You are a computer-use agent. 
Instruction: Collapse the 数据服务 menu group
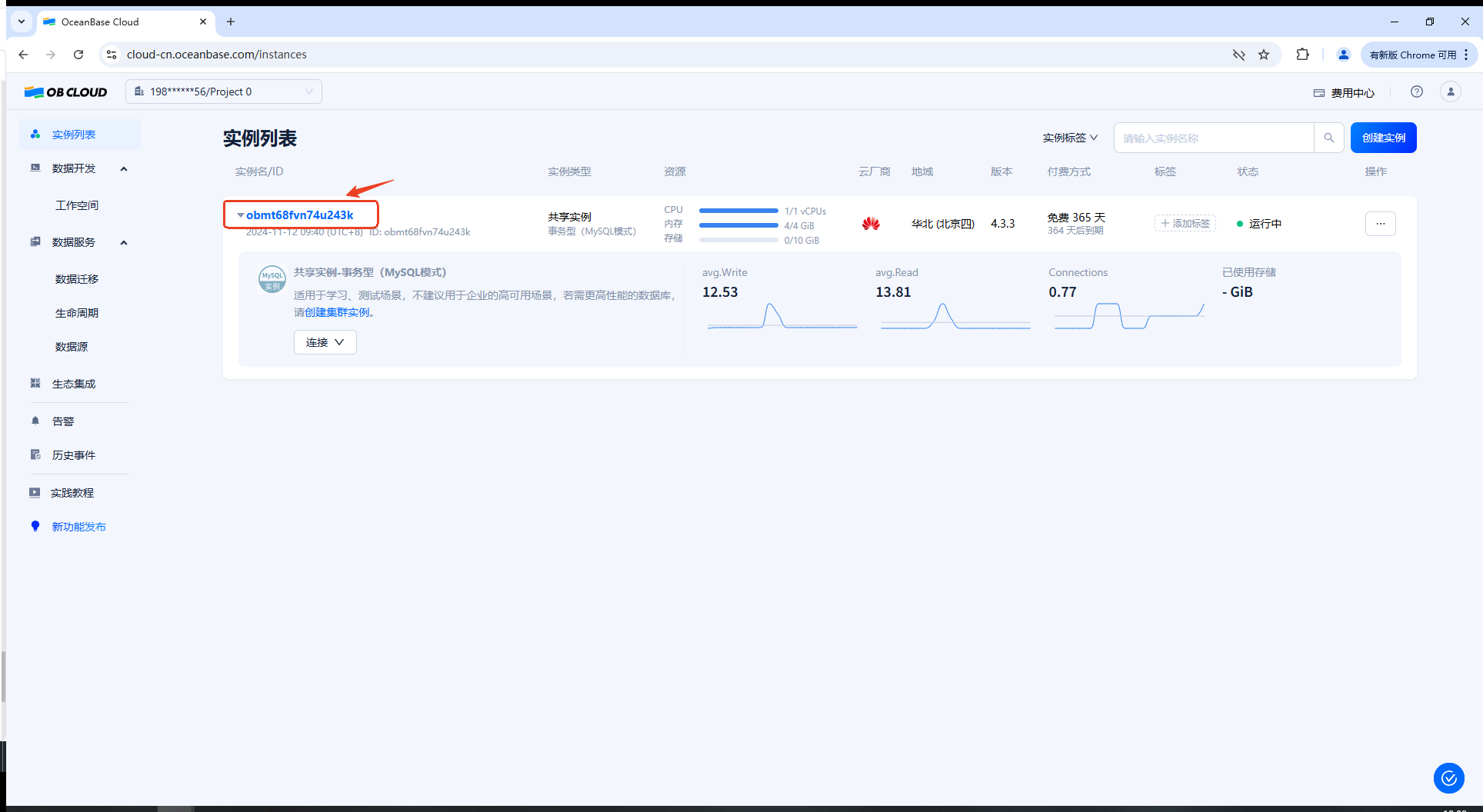pyautogui.click(x=124, y=242)
